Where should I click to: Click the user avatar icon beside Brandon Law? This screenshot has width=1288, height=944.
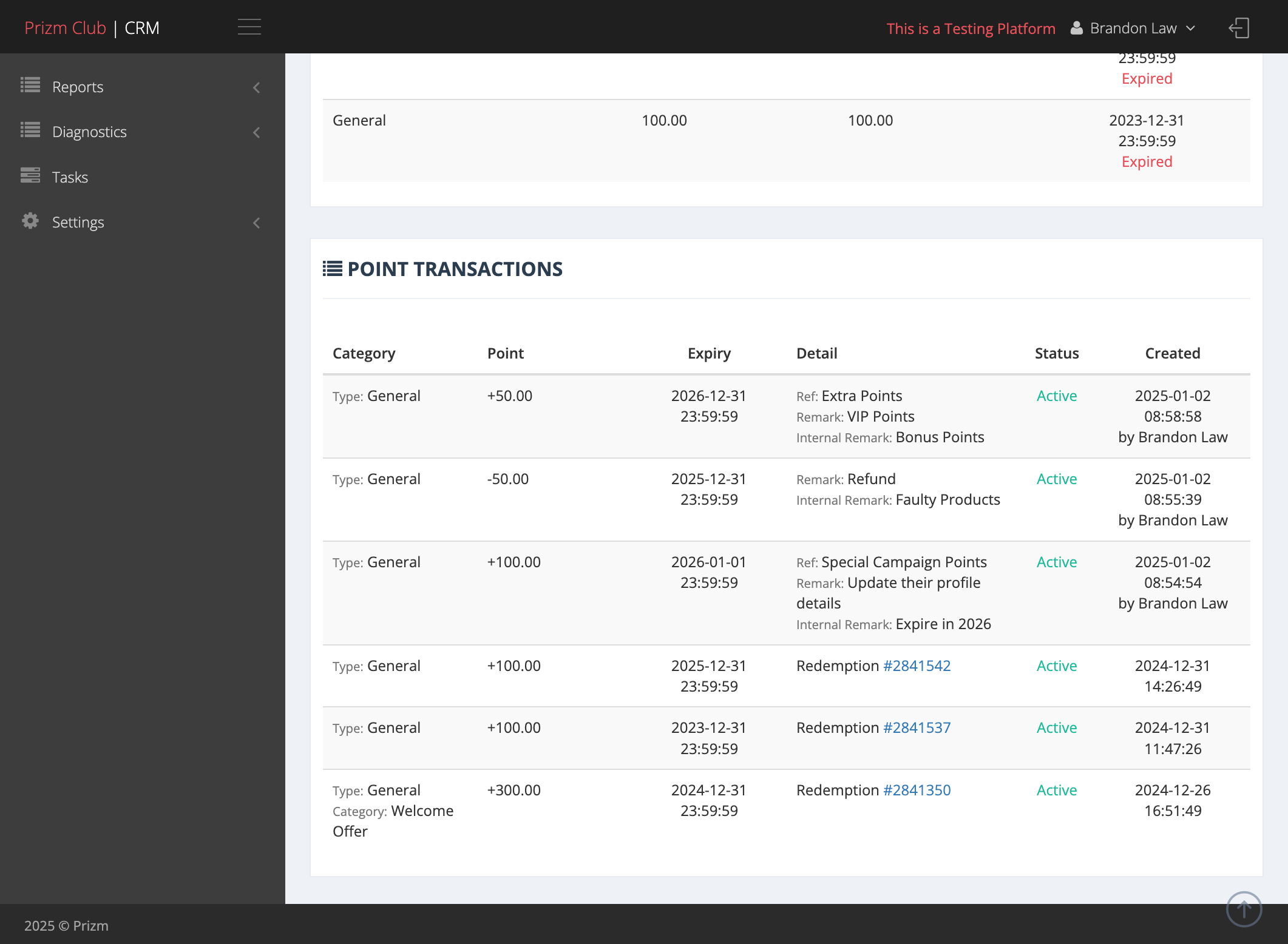coord(1077,28)
